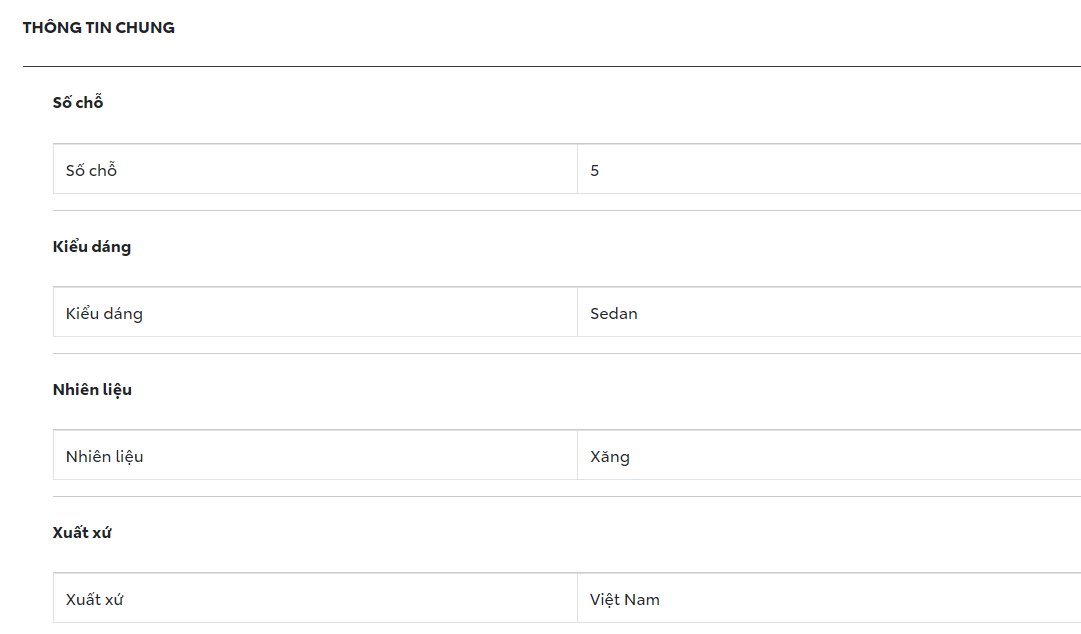Click the THÔNG TIN CHUNG section title

(x=98, y=28)
